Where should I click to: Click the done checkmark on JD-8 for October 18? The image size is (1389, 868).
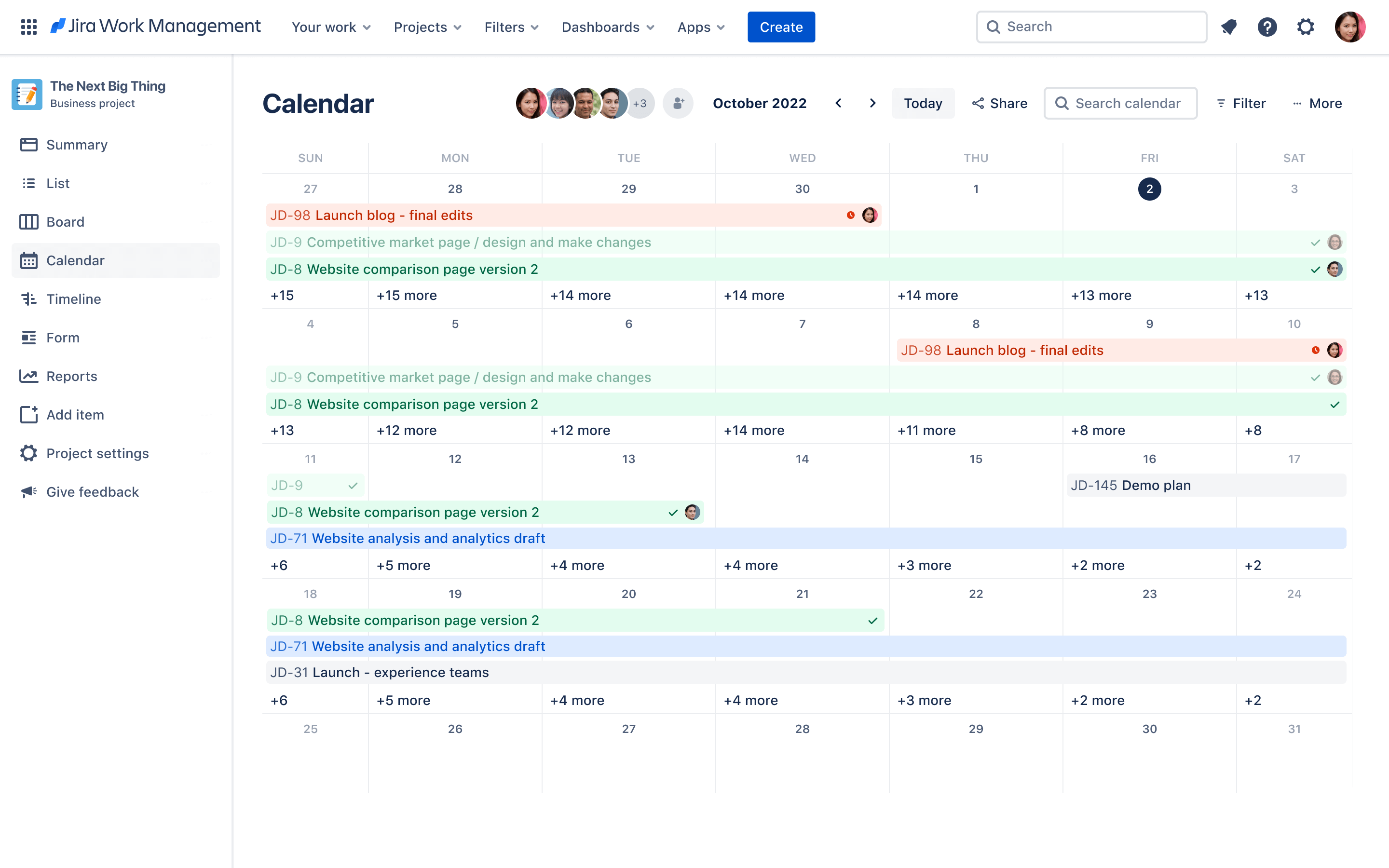pos(872,620)
